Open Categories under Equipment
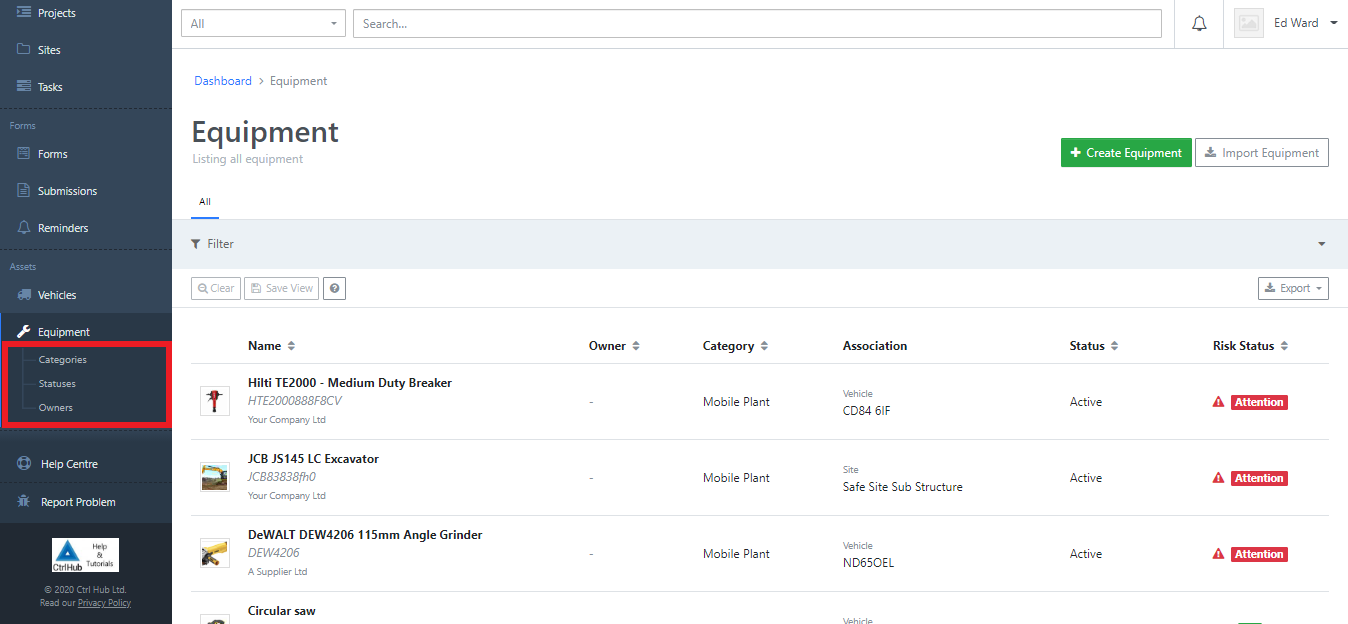The height and width of the screenshot is (624, 1348). click(x=62, y=359)
